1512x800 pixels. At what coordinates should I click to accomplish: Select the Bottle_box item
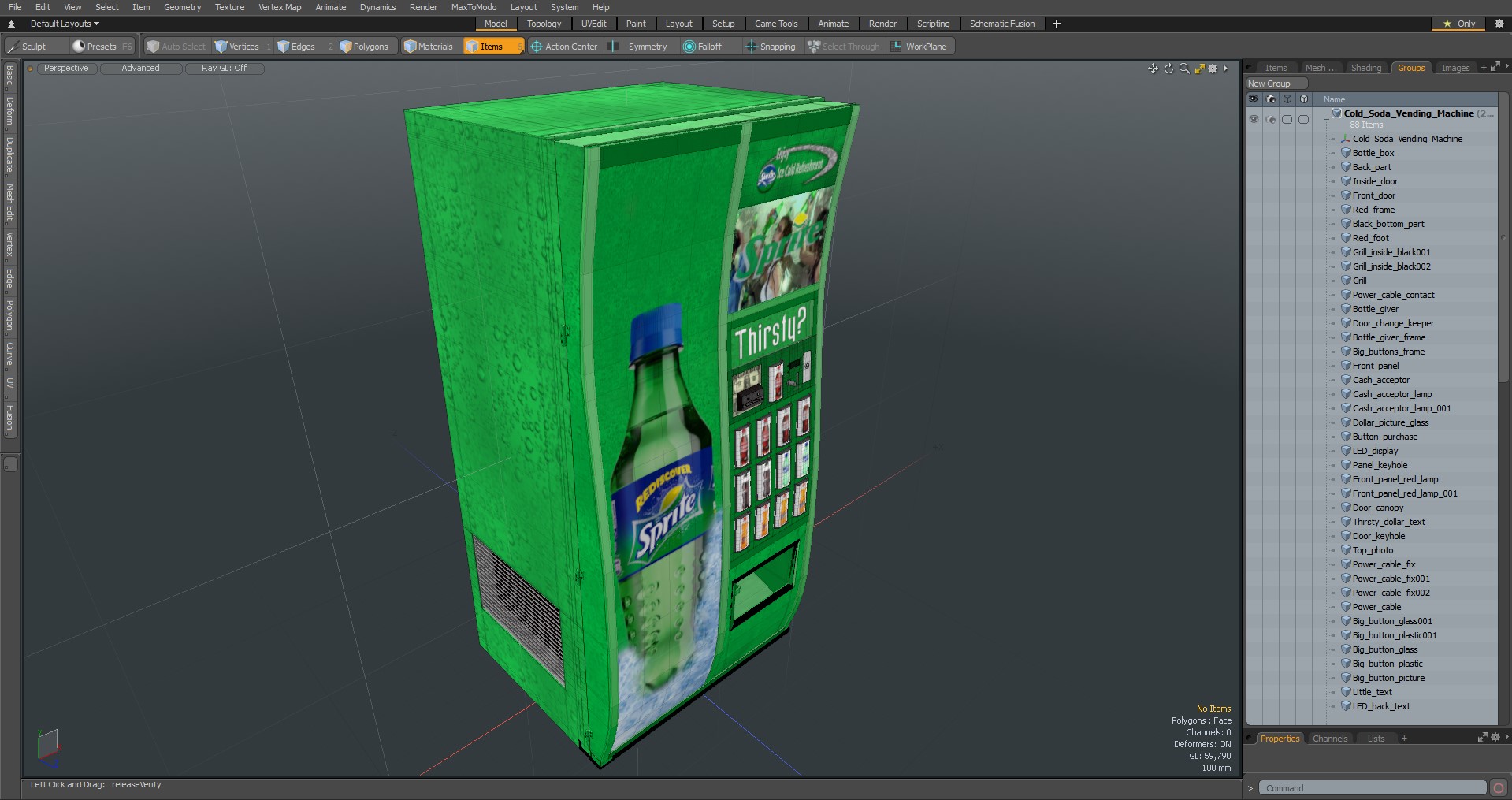[1373, 153]
